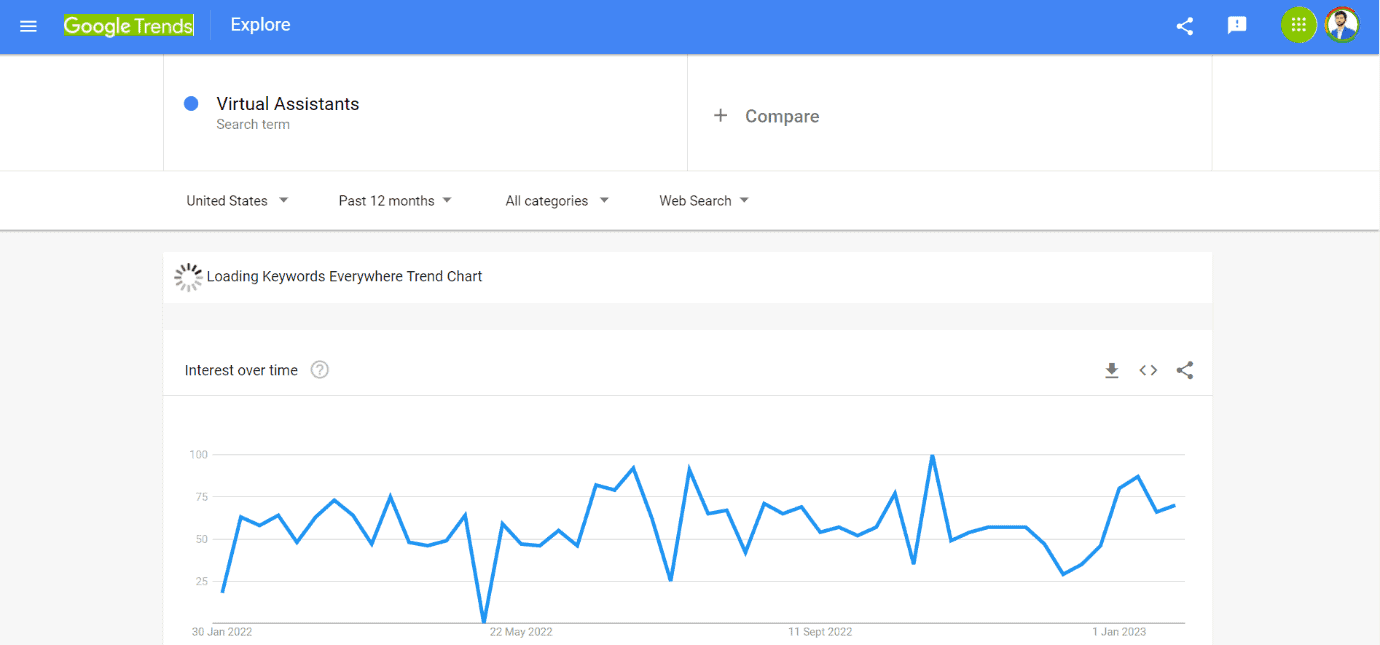Image resolution: width=1380 pixels, height=645 pixels.
Task: Open the Past 12 months dropdown
Action: click(395, 201)
